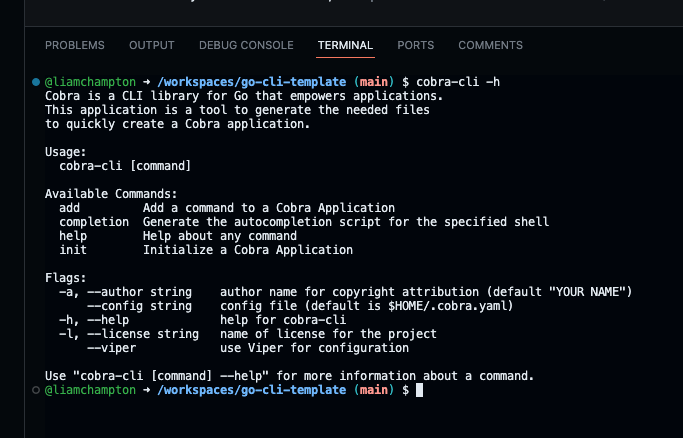Click the "help" command name in commands list
This screenshot has width=683, height=438.
tap(73, 236)
